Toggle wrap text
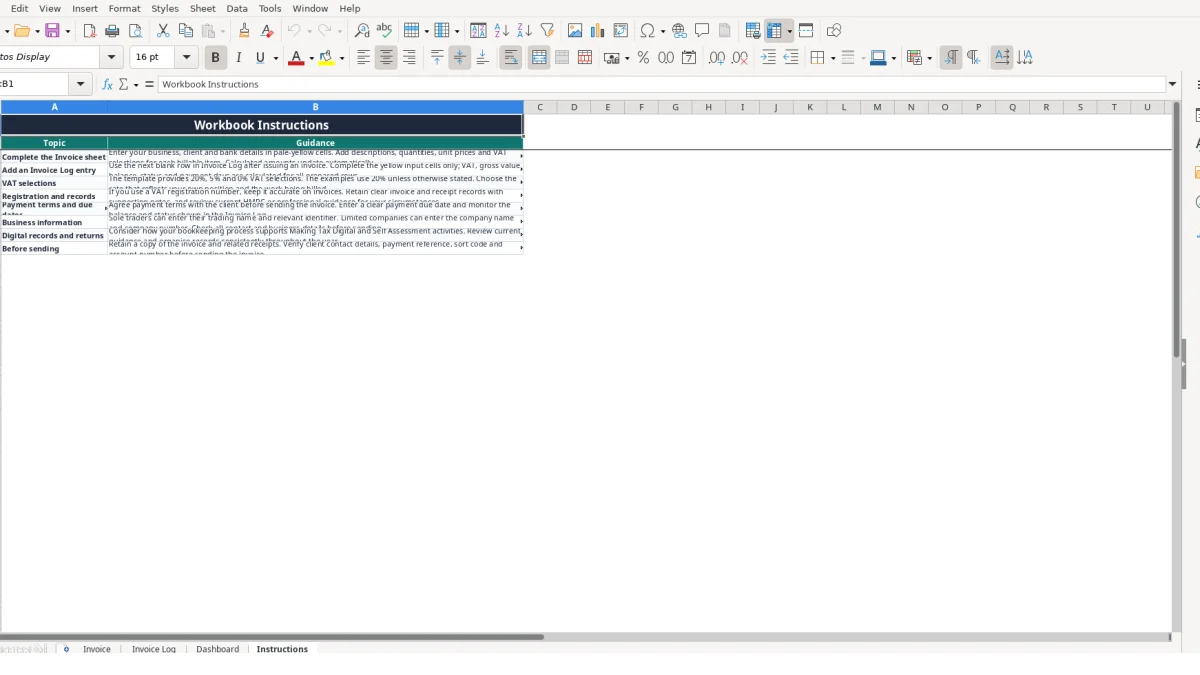This screenshot has width=1200, height=675. [x=511, y=58]
